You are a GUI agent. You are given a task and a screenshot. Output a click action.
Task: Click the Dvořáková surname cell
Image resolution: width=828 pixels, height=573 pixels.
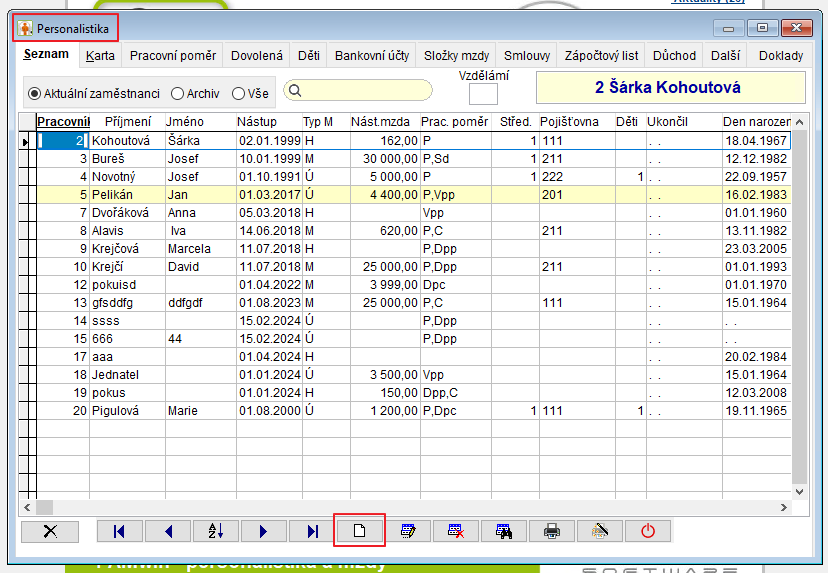pos(127,213)
